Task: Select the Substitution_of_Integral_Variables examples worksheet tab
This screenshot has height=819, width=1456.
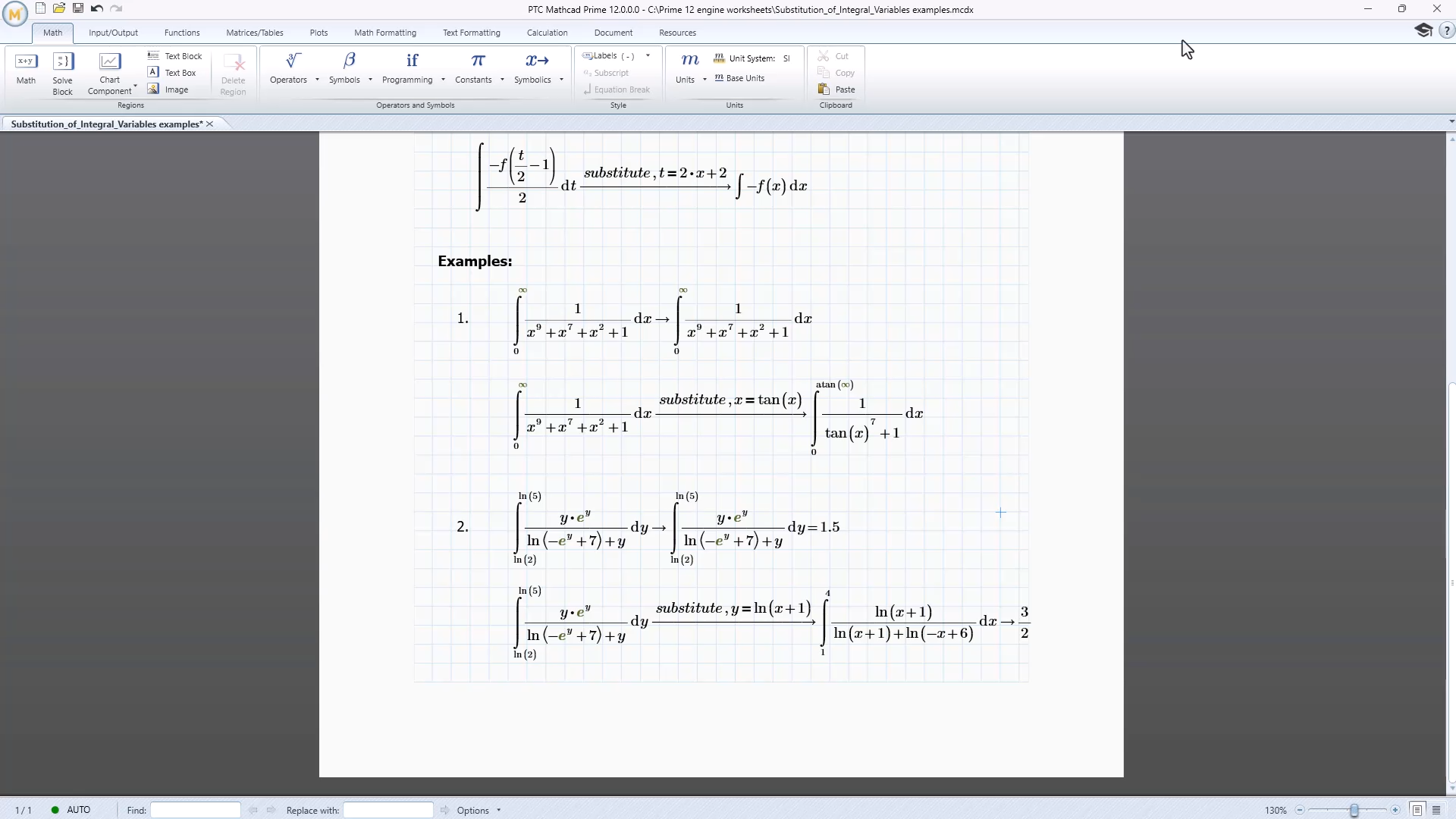Action: tap(106, 124)
